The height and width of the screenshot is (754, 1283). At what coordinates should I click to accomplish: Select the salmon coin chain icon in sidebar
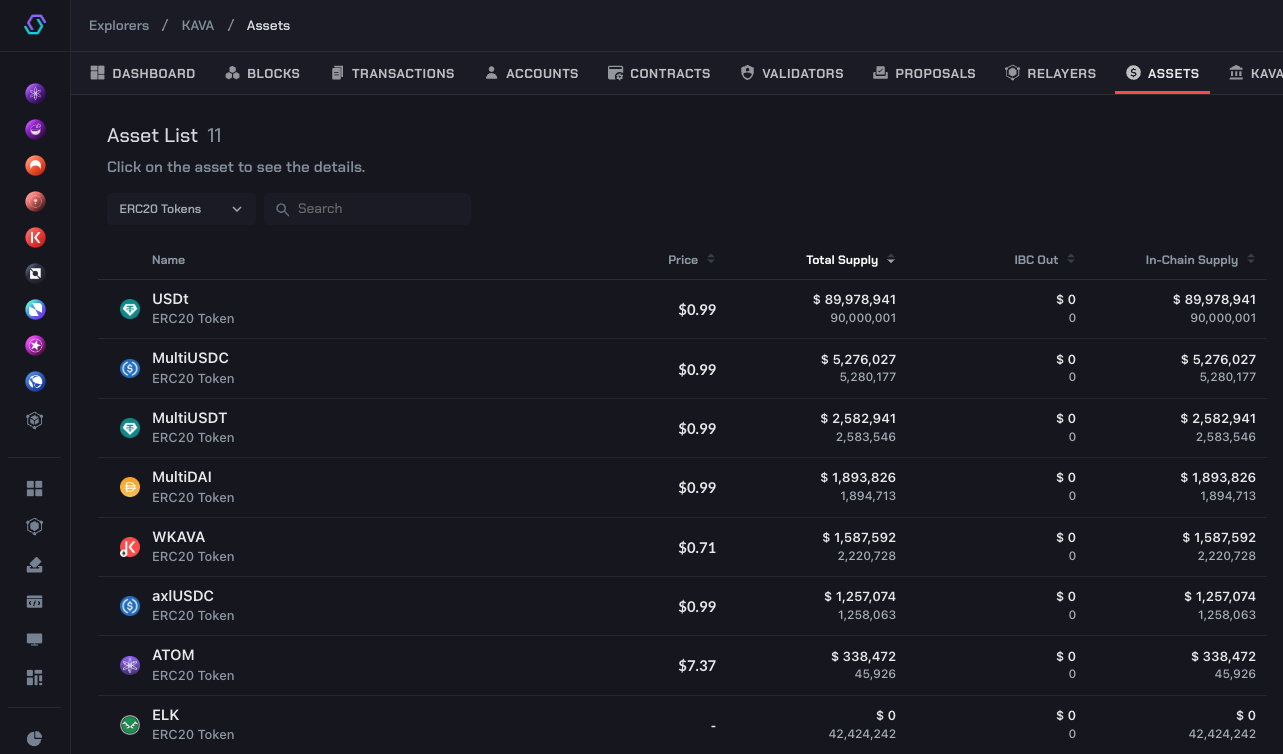click(35, 201)
